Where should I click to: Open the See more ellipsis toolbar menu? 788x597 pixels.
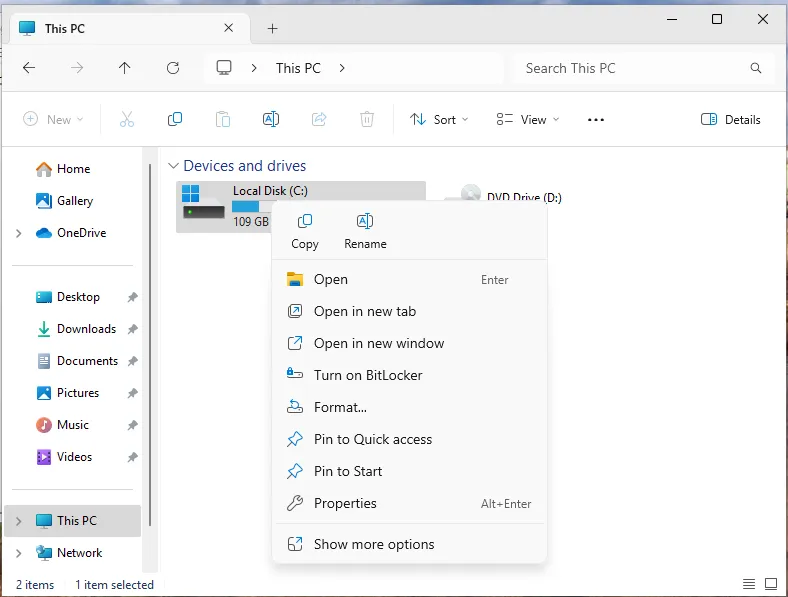pyautogui.click(x=596, y=119)
